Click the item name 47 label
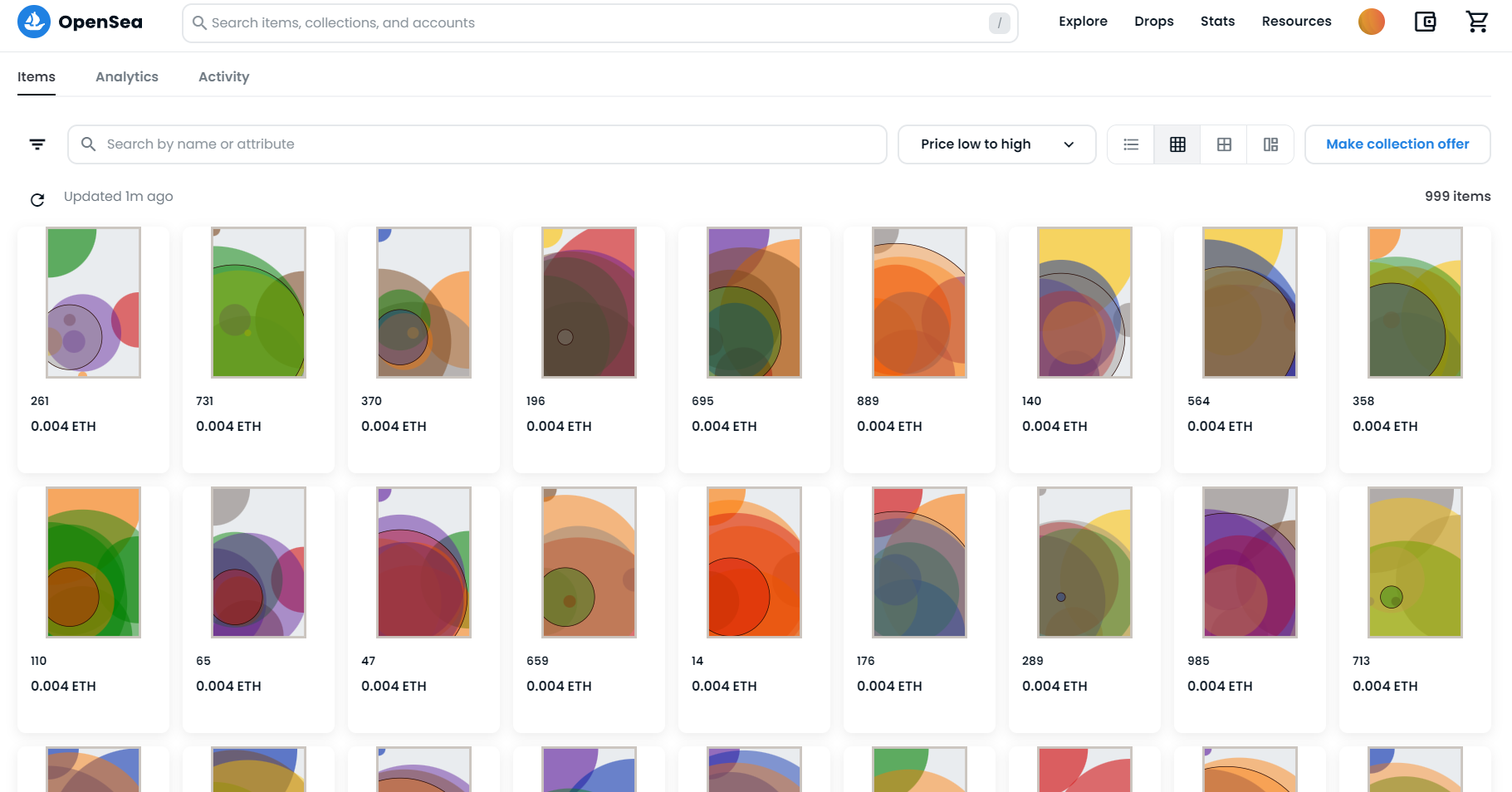 [x=369, y=661]
